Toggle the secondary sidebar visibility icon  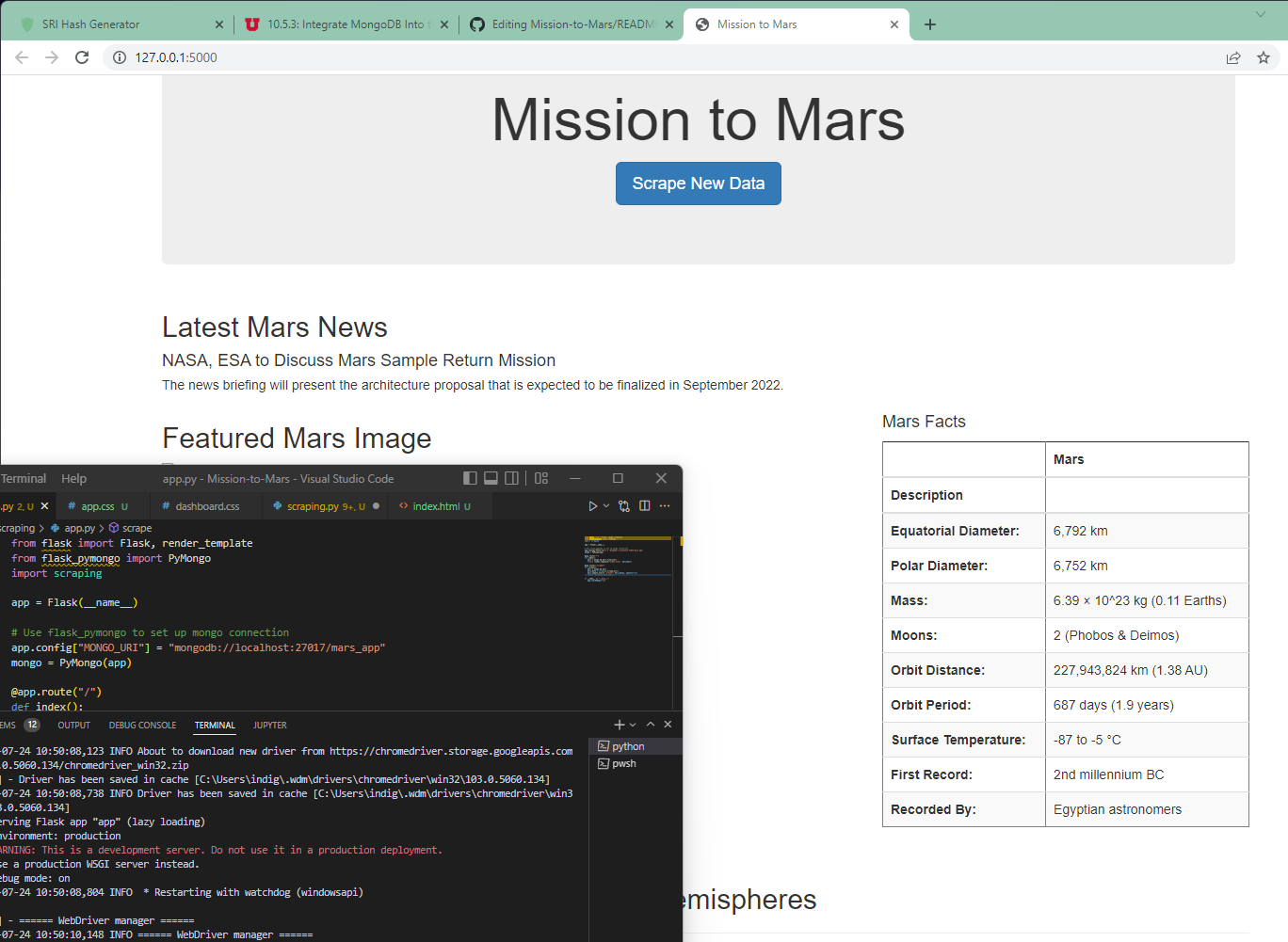pos(511,478)
